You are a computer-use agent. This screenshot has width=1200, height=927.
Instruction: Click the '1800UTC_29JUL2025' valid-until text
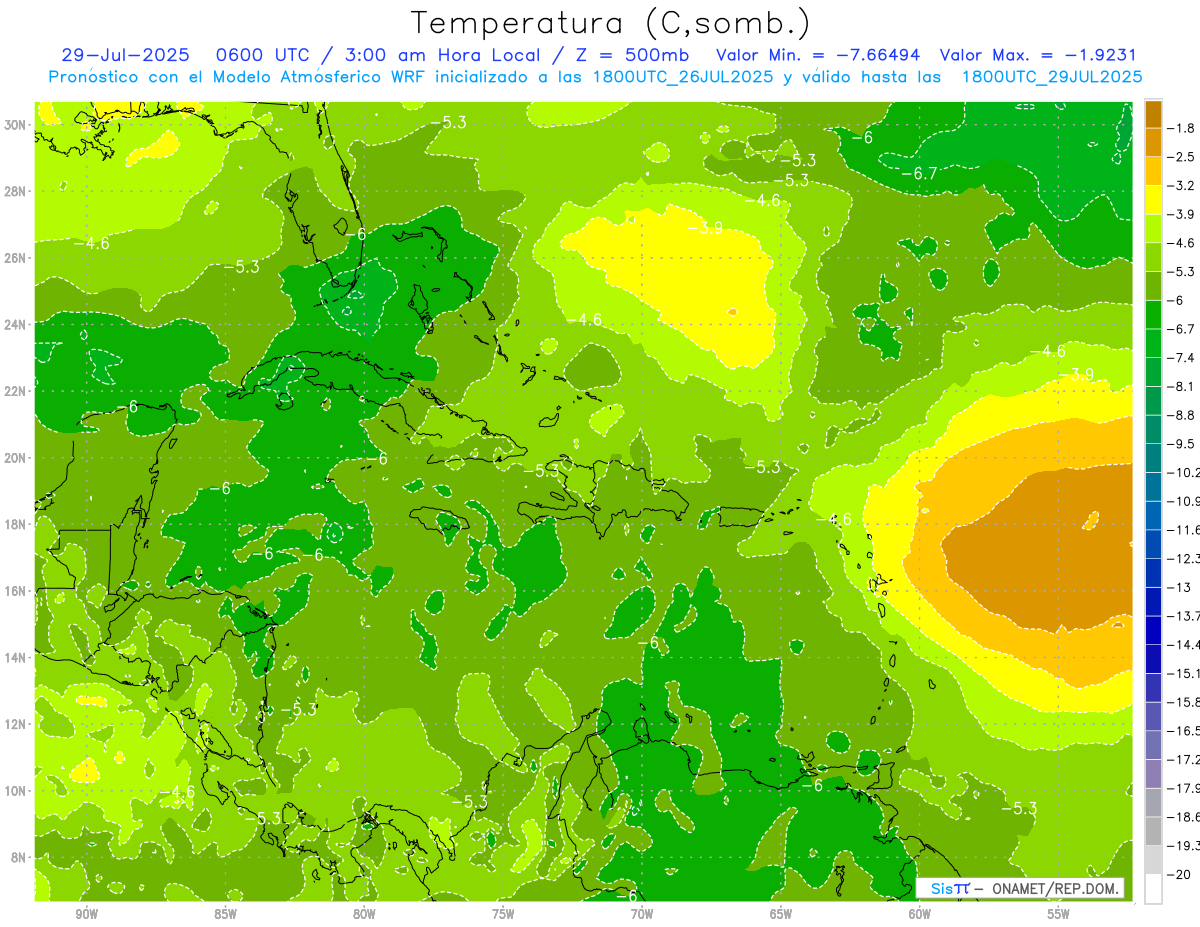point(1051,77)
